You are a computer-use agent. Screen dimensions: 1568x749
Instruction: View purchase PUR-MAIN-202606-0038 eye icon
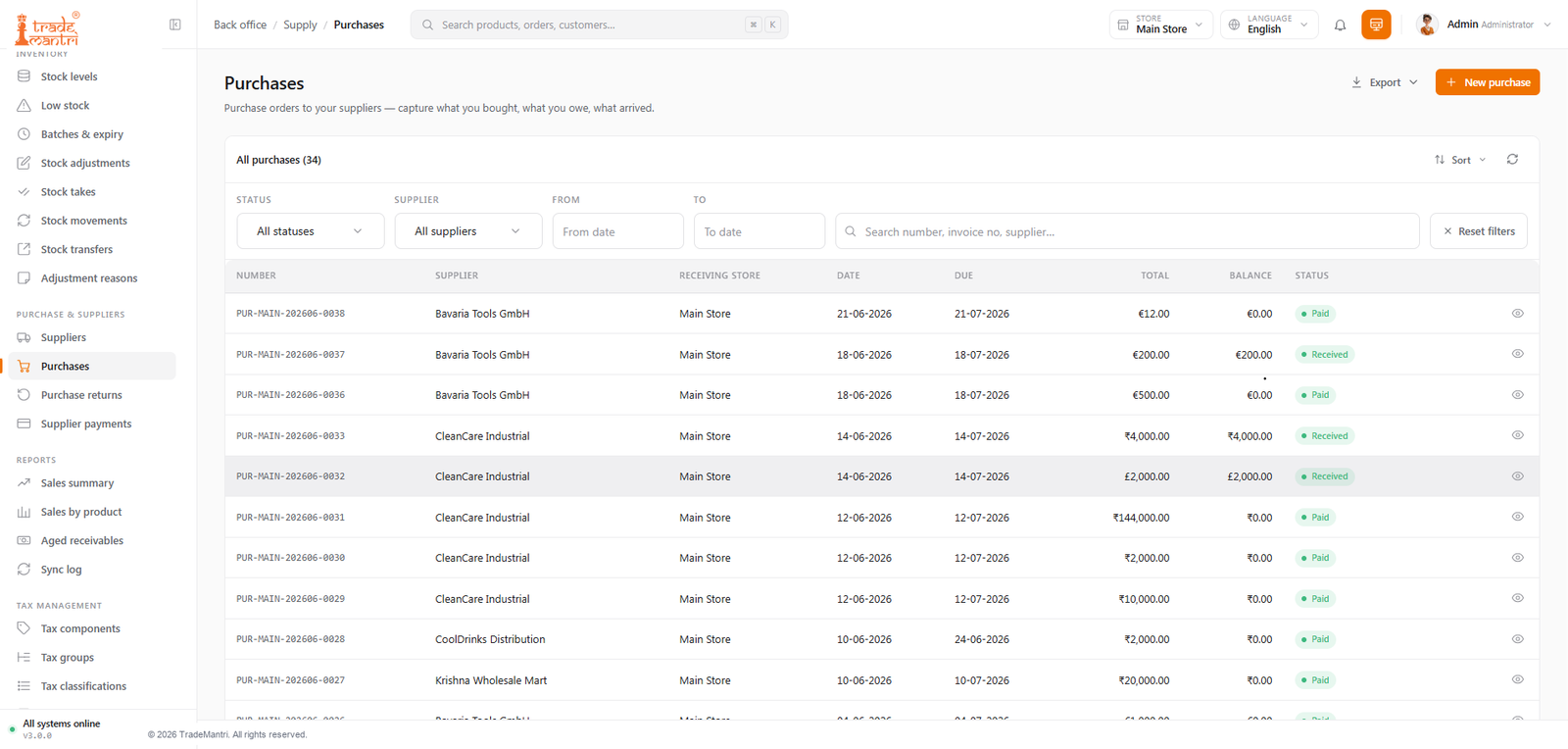click(1517, 314)
